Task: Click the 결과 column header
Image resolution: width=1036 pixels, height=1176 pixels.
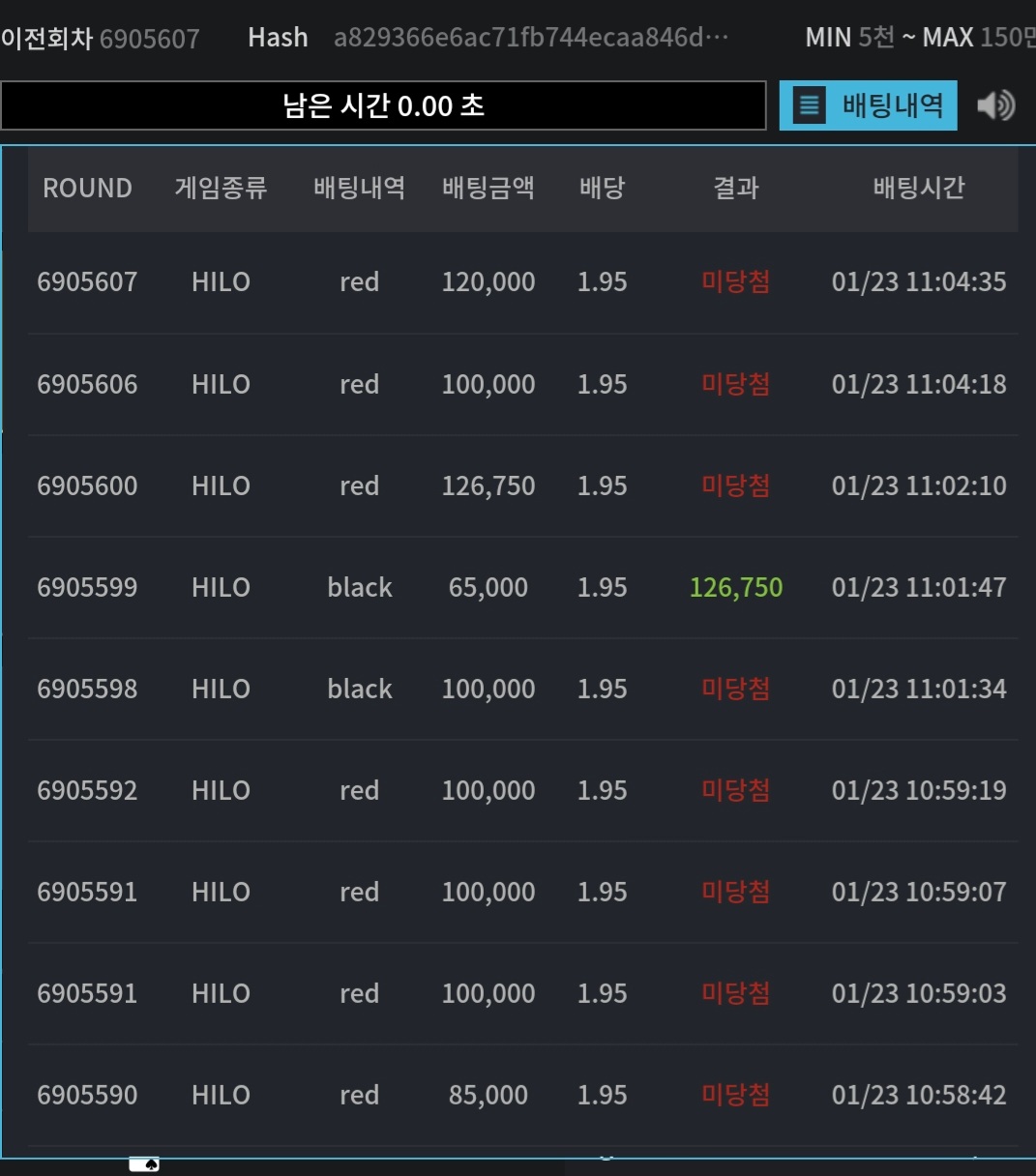Action: (x=736, y=187)
